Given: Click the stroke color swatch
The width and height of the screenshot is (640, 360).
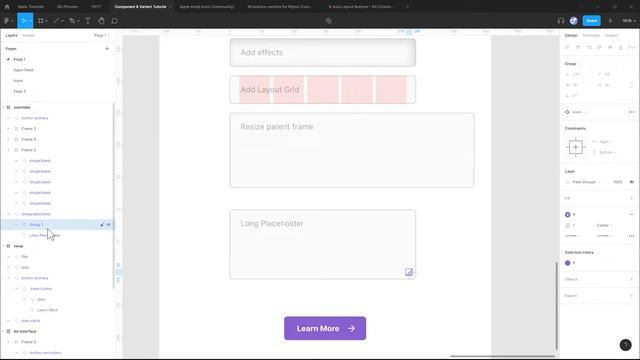Looking at the screenshot, I should (567, 215).
